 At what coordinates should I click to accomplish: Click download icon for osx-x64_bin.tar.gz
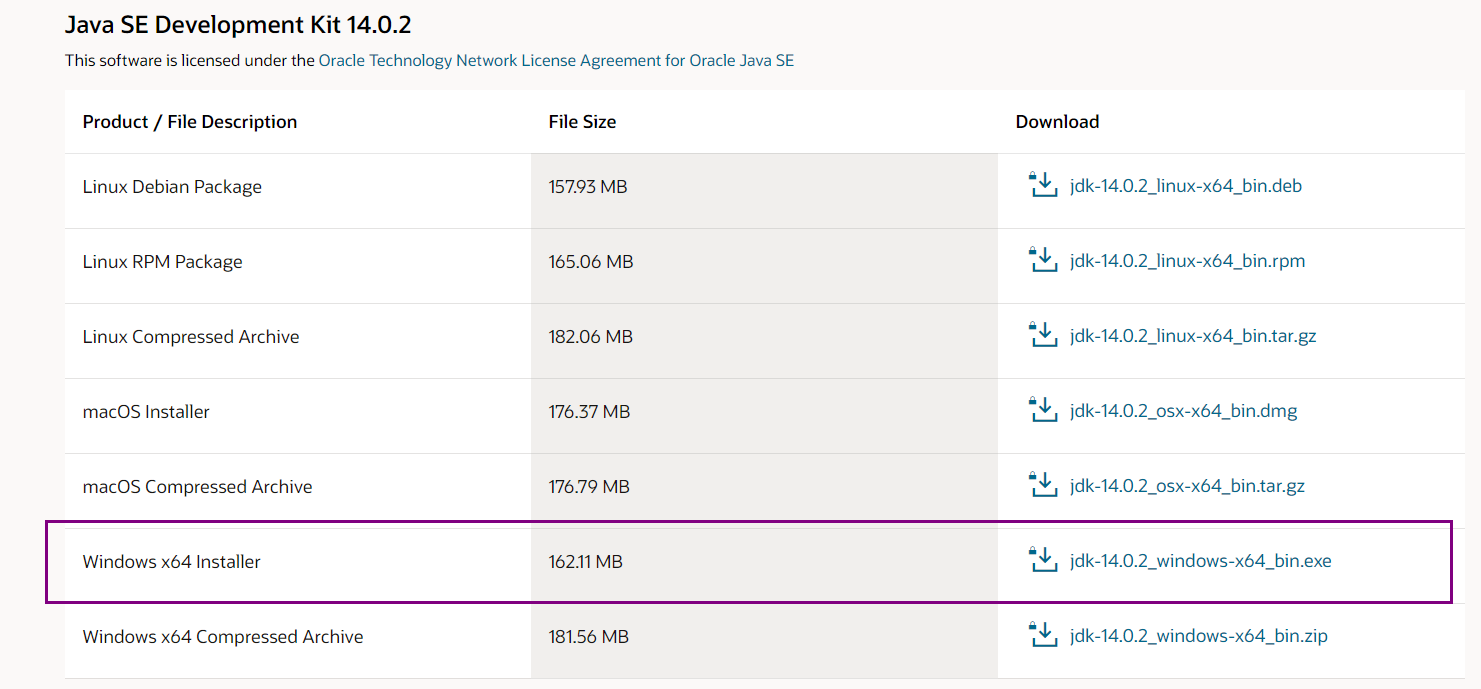point(1043,485)
